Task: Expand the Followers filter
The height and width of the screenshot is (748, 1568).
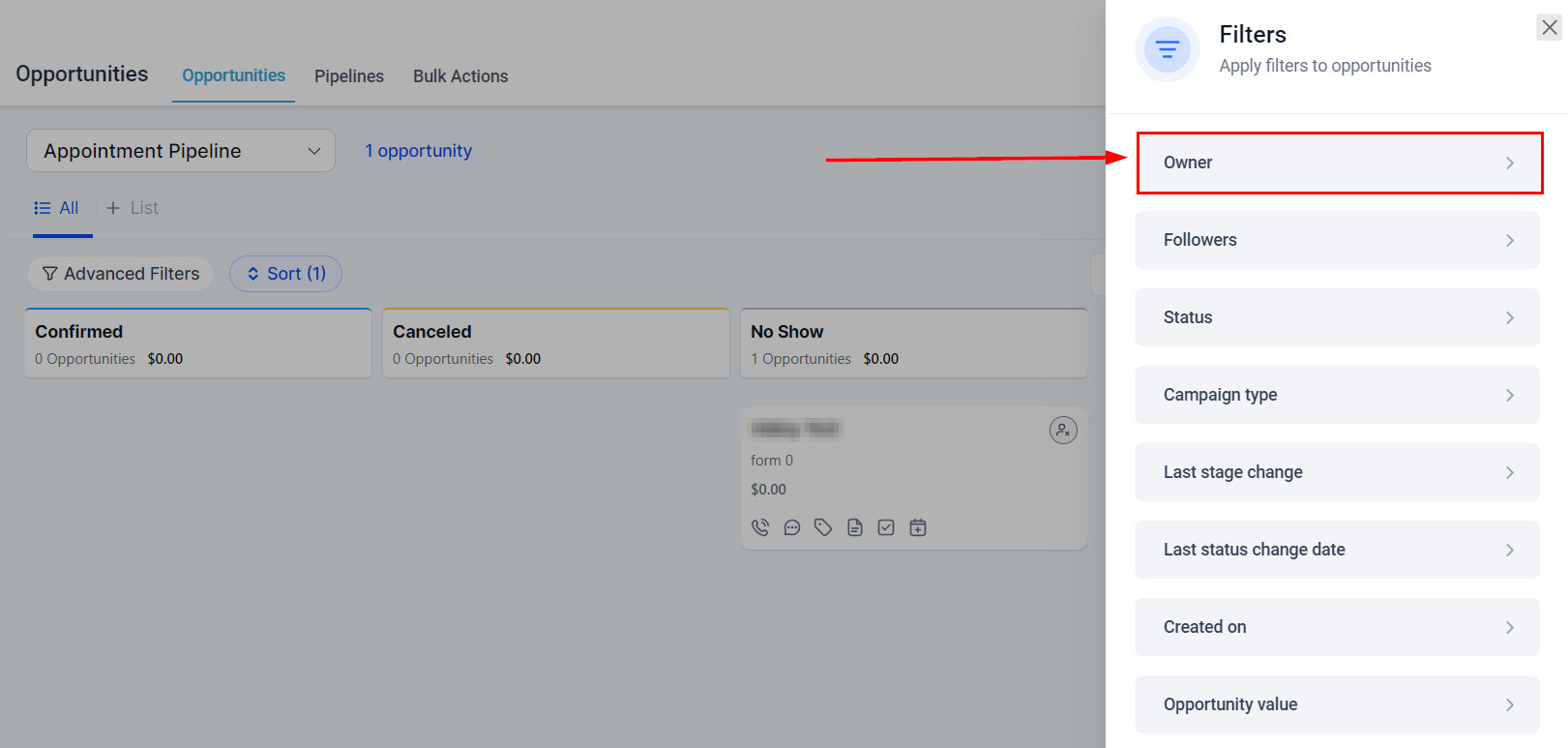Action: tap(1337, 240)
